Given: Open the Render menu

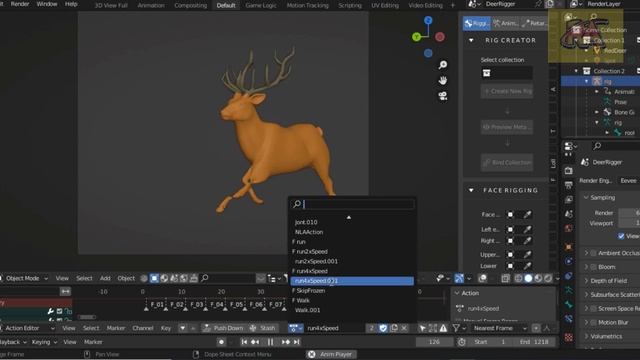Looking at the screenshot, I should tap(20, 4).
